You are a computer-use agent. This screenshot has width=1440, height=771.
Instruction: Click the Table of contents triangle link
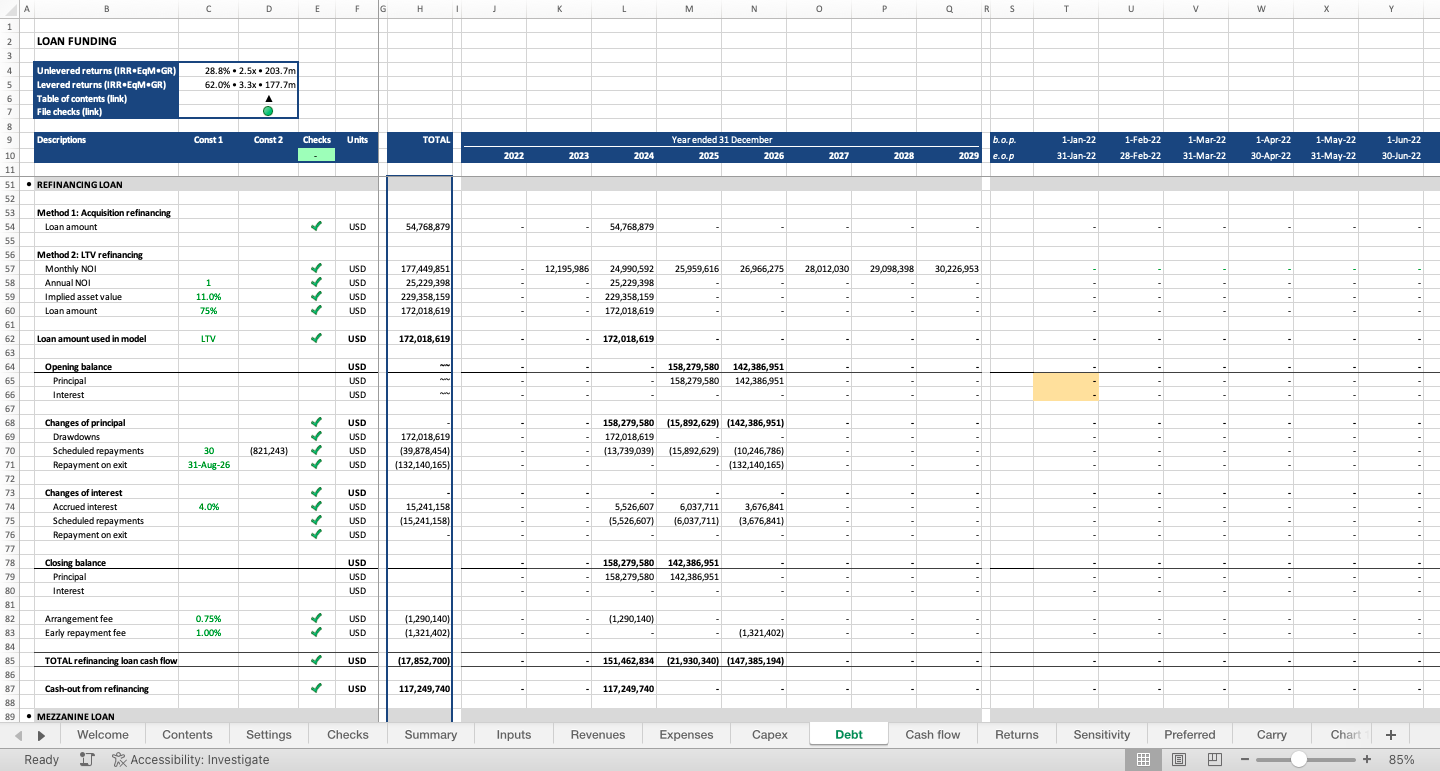pos(268,98)
